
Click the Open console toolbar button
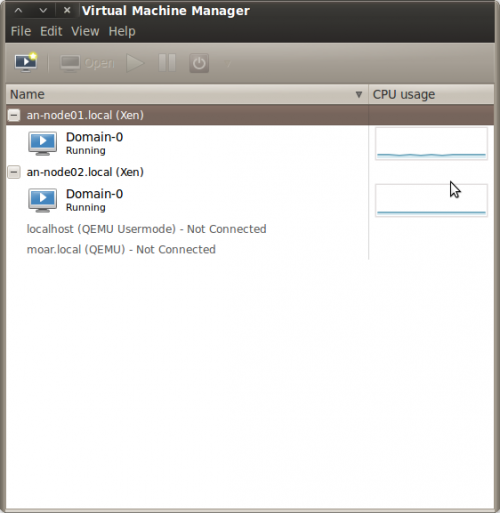click(87, 63)
